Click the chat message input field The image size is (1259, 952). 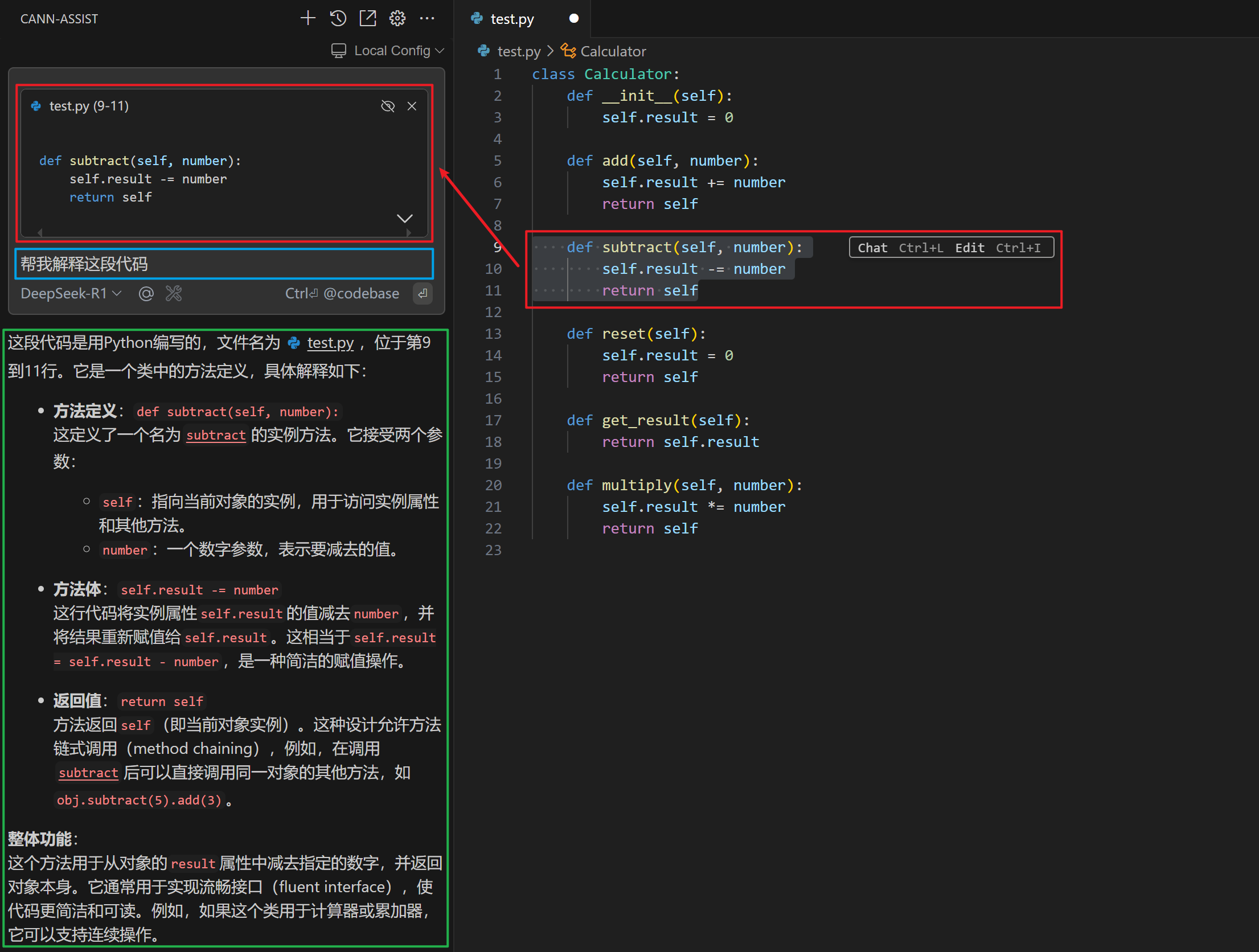(x=224, y=264)
